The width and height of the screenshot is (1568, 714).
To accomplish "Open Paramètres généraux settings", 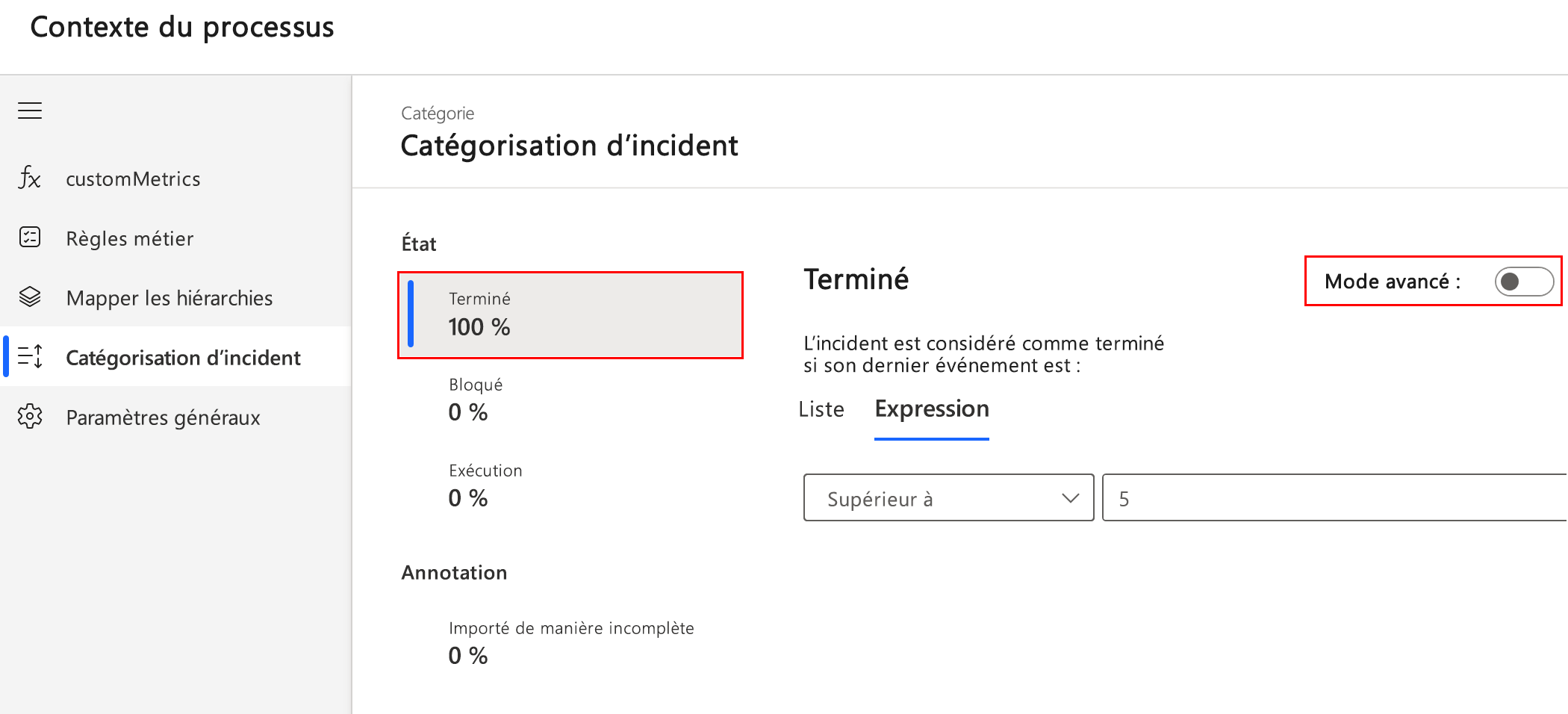I will tap(163, 417).
